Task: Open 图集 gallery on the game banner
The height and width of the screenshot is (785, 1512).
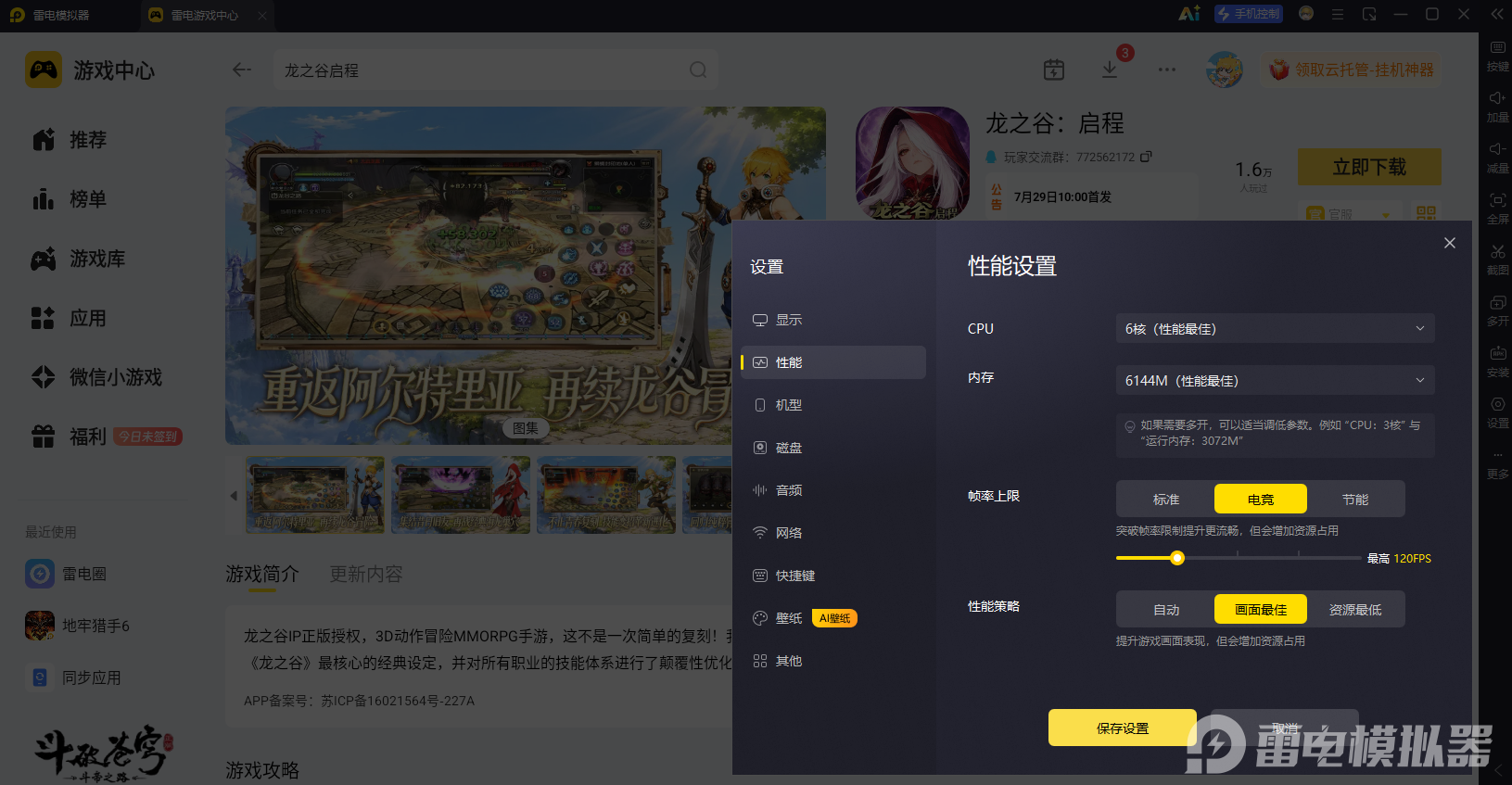Action: [x=526, y=427]
